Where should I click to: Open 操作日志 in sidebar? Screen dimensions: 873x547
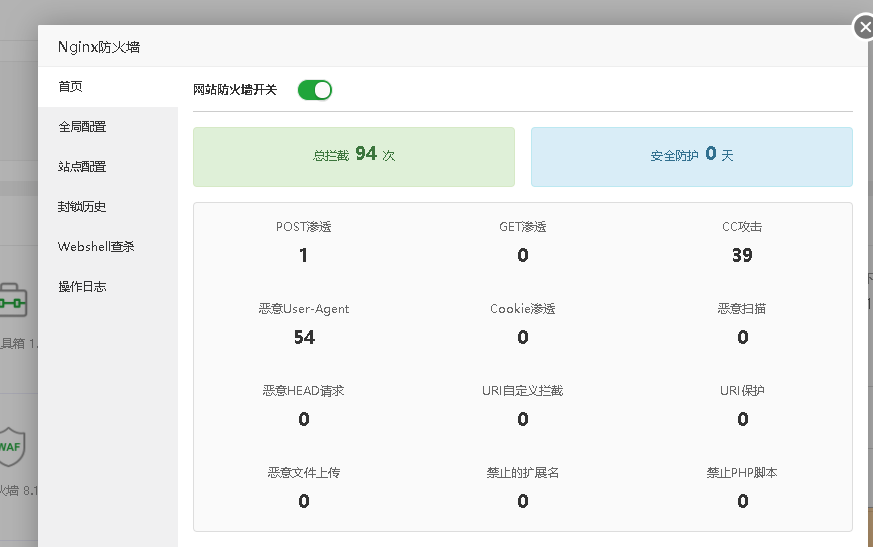click(x=82, y=287)
